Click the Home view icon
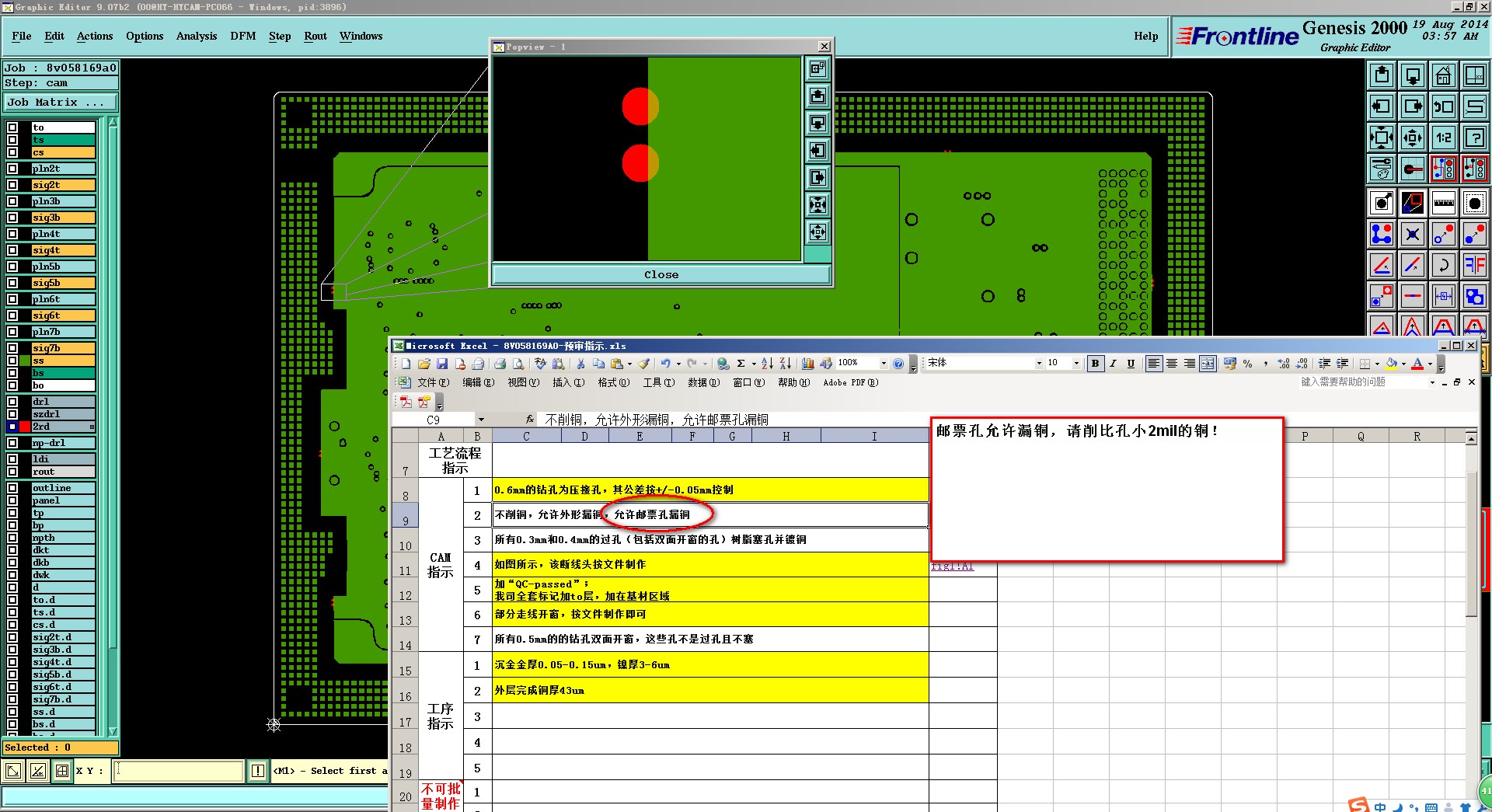The width and height of the screenshot is (1492, 812). pos(1444,75)
